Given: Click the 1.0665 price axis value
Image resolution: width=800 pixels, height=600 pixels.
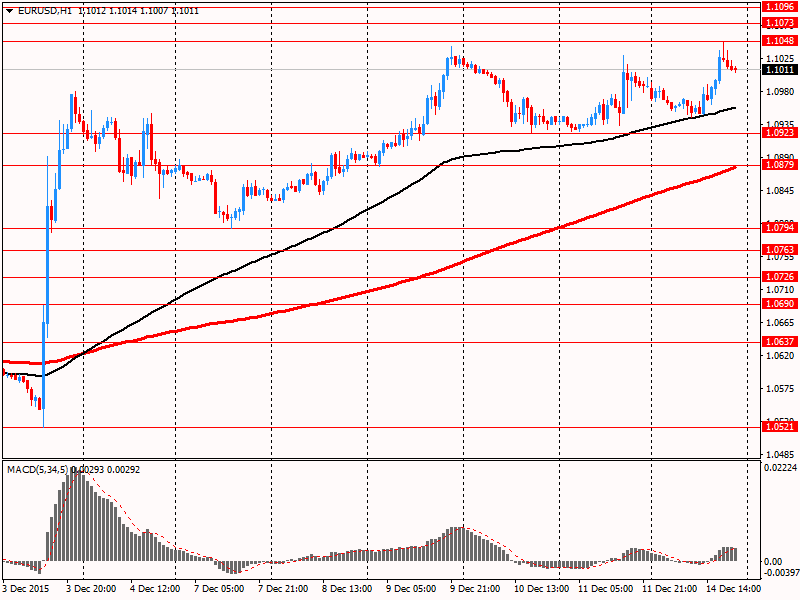Looking at the screenshot, I should [781, 322].
